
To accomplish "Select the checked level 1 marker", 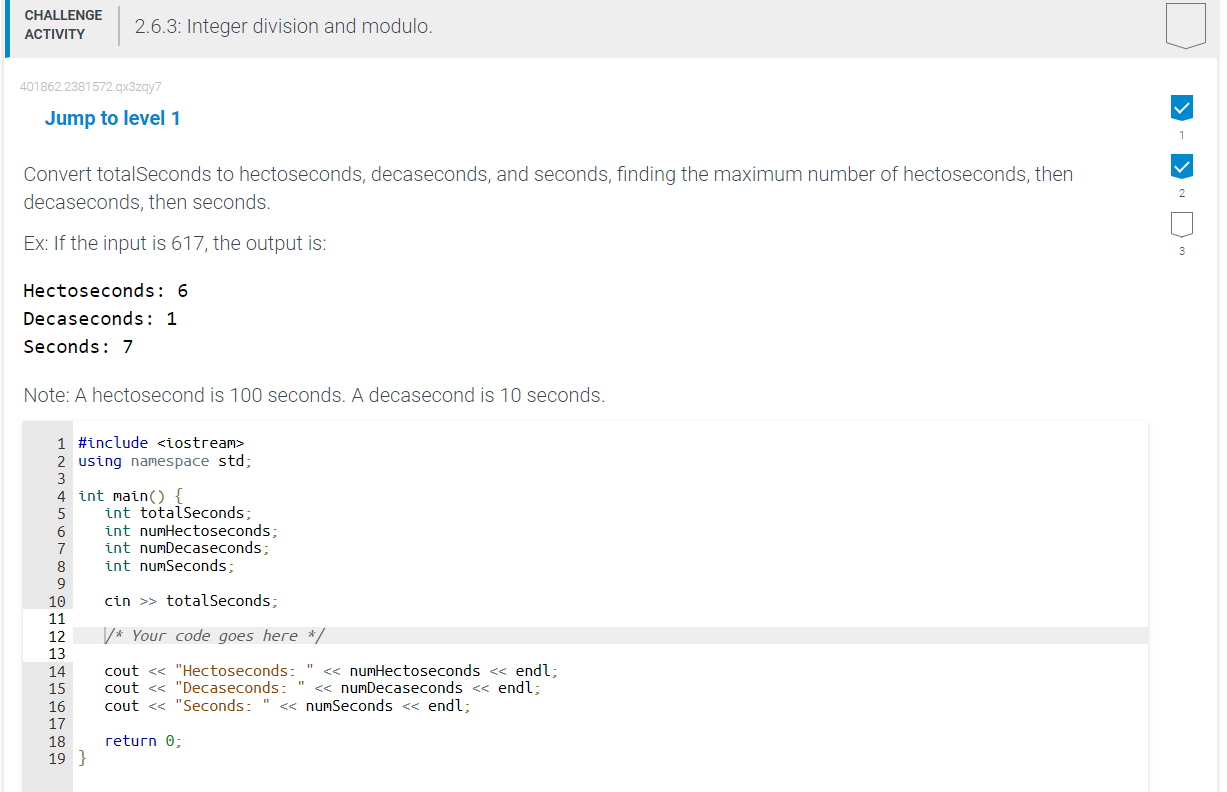I will coord(1181,106).
